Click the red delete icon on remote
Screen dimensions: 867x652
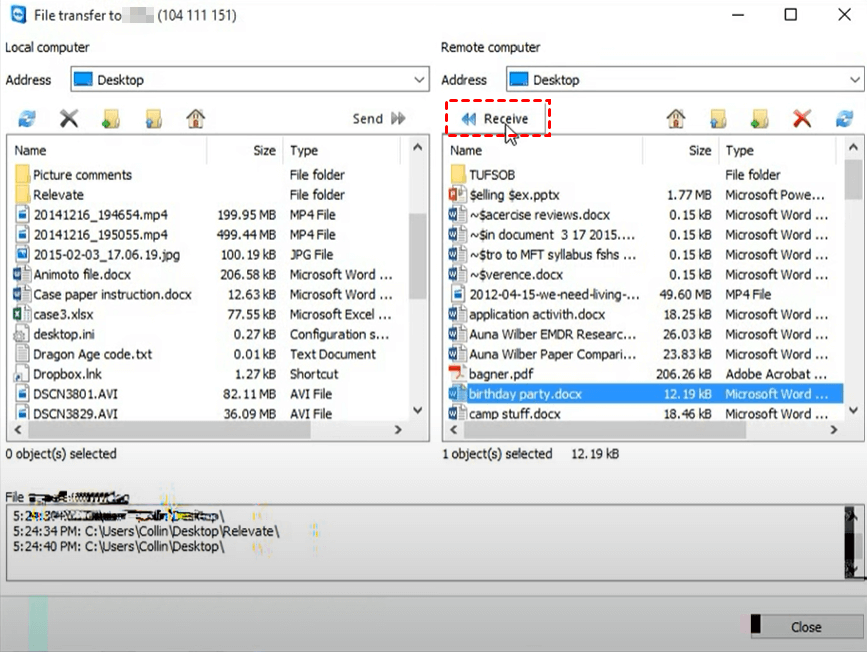click(802, 119)
